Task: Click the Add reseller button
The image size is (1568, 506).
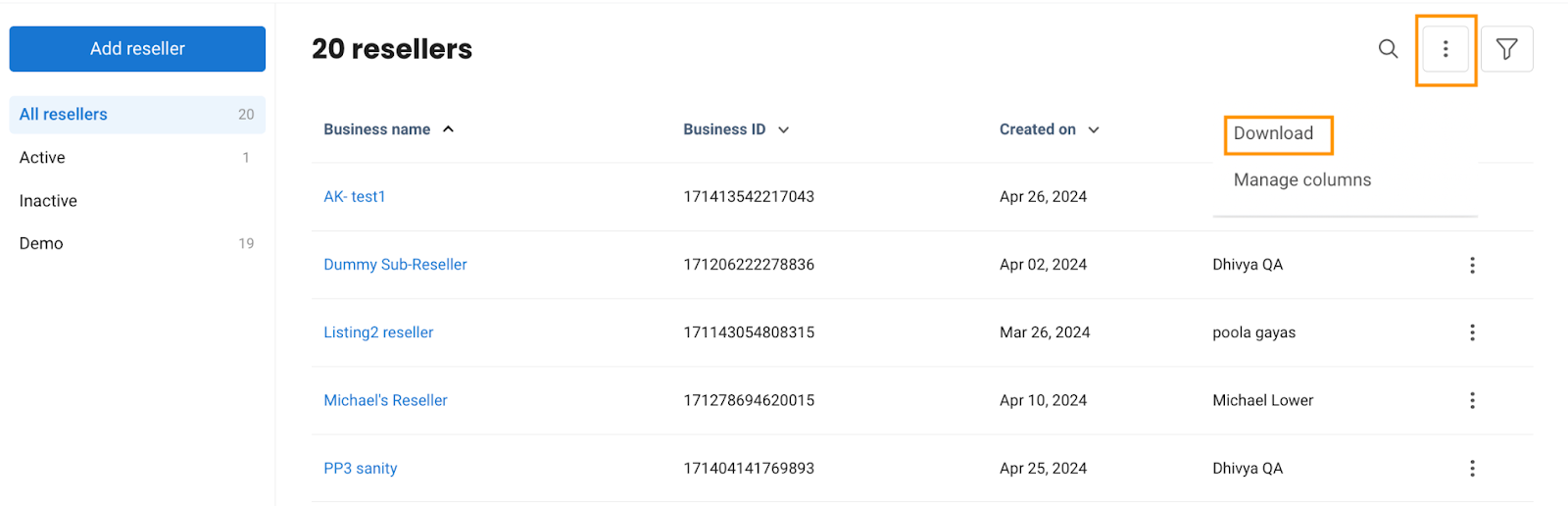Action: pyautogui.click(x=137, y=48)
